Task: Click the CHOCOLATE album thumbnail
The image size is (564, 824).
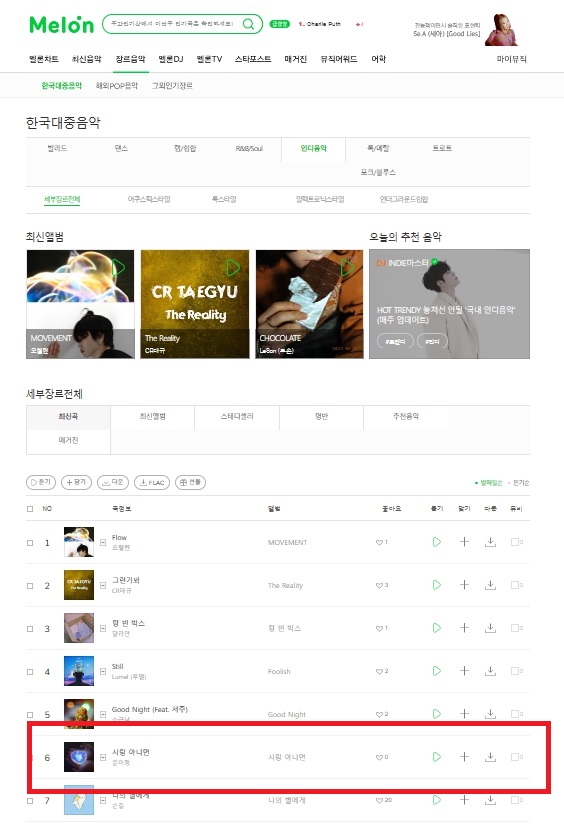Action: (309, 304)
